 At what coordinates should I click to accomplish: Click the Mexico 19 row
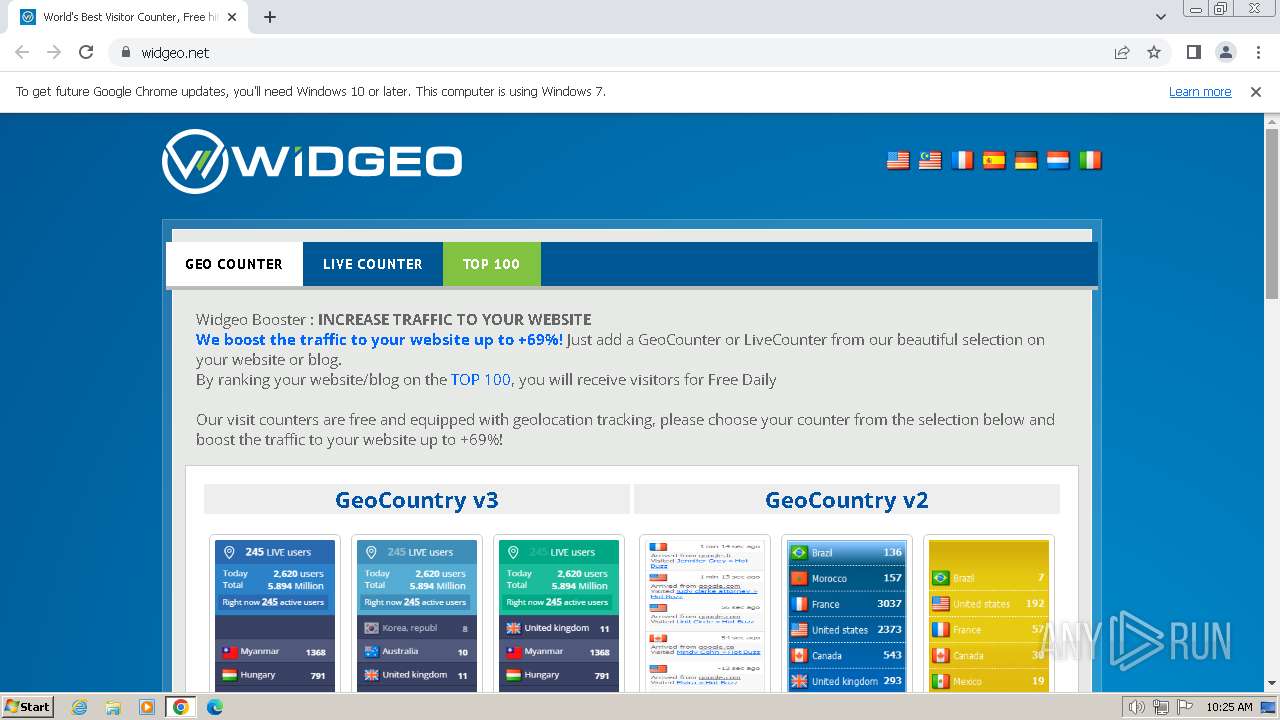pyautogui.click(x=988, y=682)
